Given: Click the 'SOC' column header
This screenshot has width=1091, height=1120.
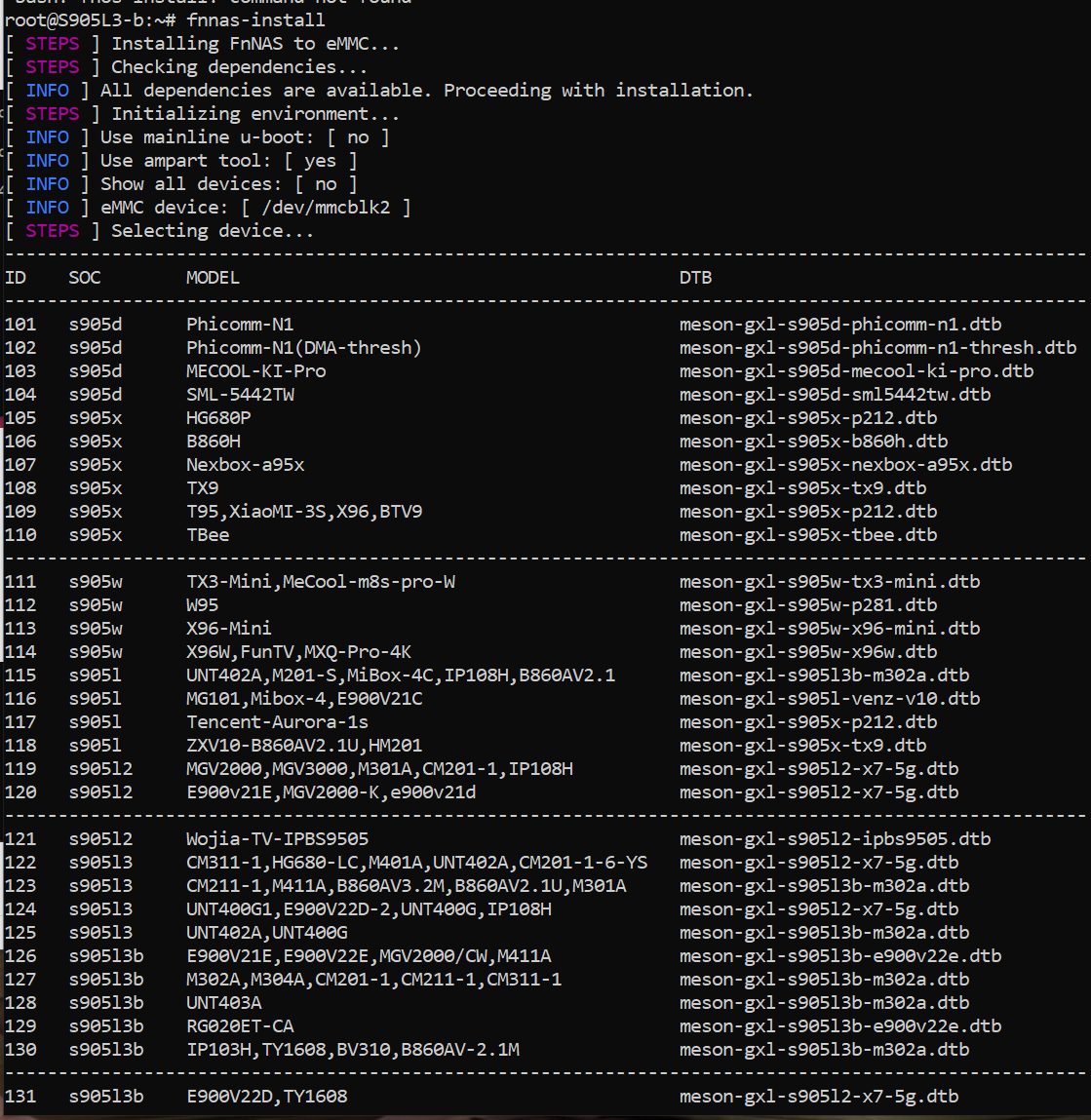Looking at the screenshot, I should pos(84,278).
